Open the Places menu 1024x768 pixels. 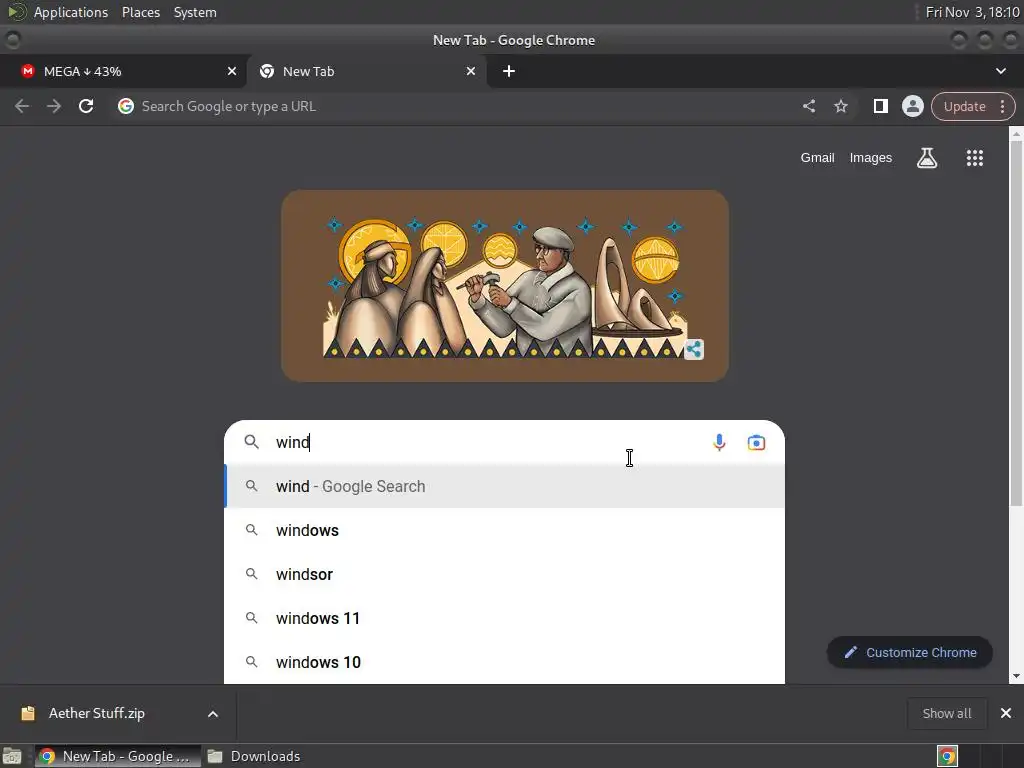point(140,12)
